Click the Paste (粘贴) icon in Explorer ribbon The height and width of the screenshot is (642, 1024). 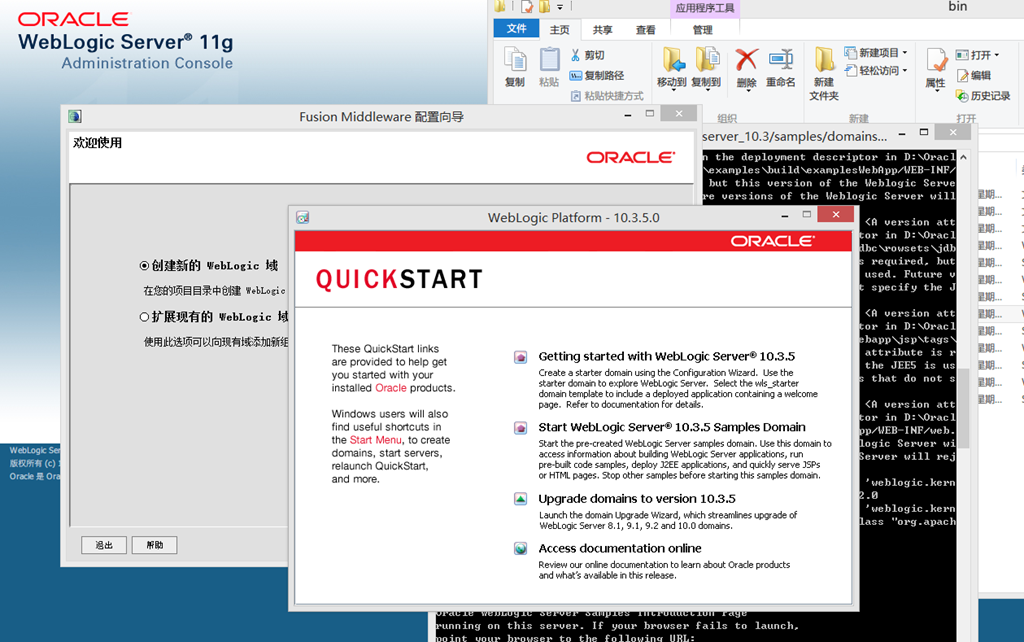tap(549, 60)
